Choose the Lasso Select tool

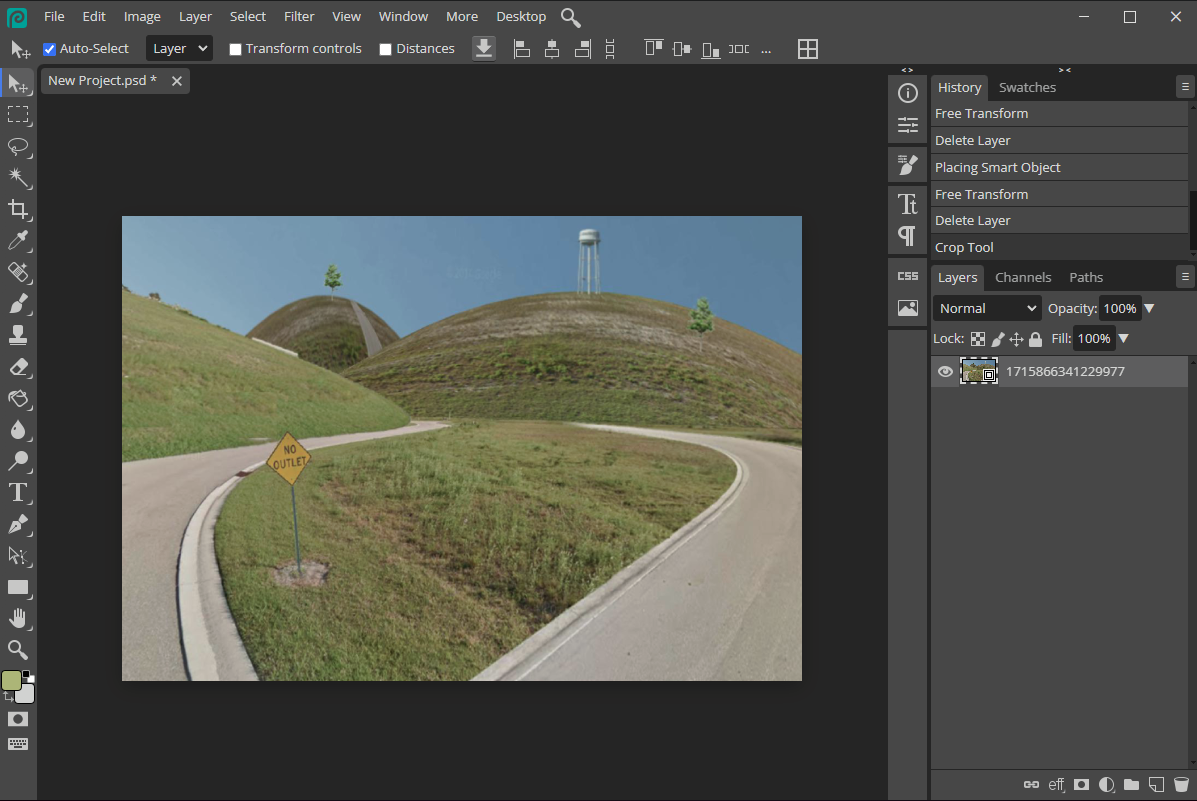pyautogui.click(x=18, y=147)
